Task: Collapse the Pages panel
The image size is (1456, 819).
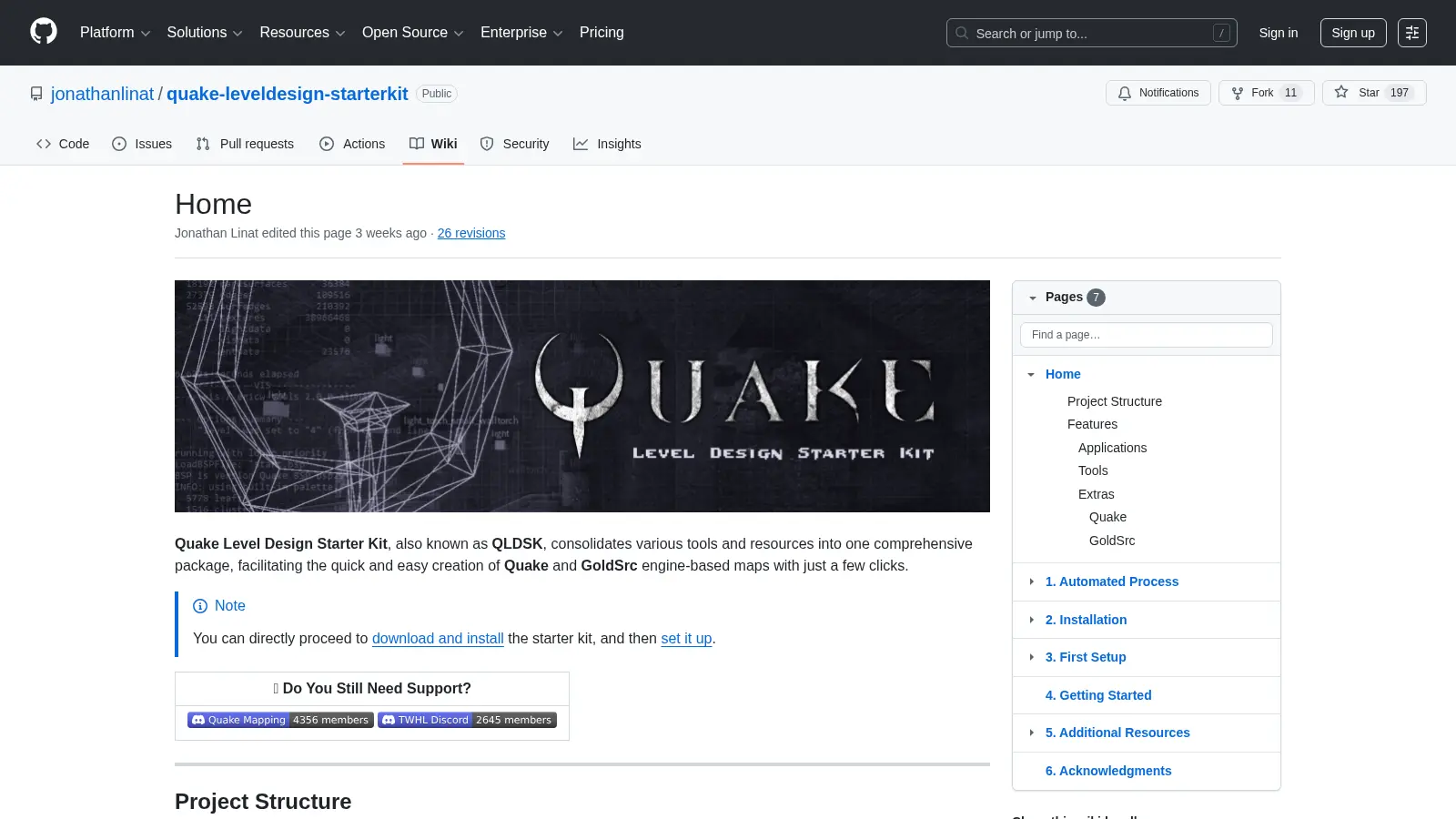Action: tap(1033, 298)
